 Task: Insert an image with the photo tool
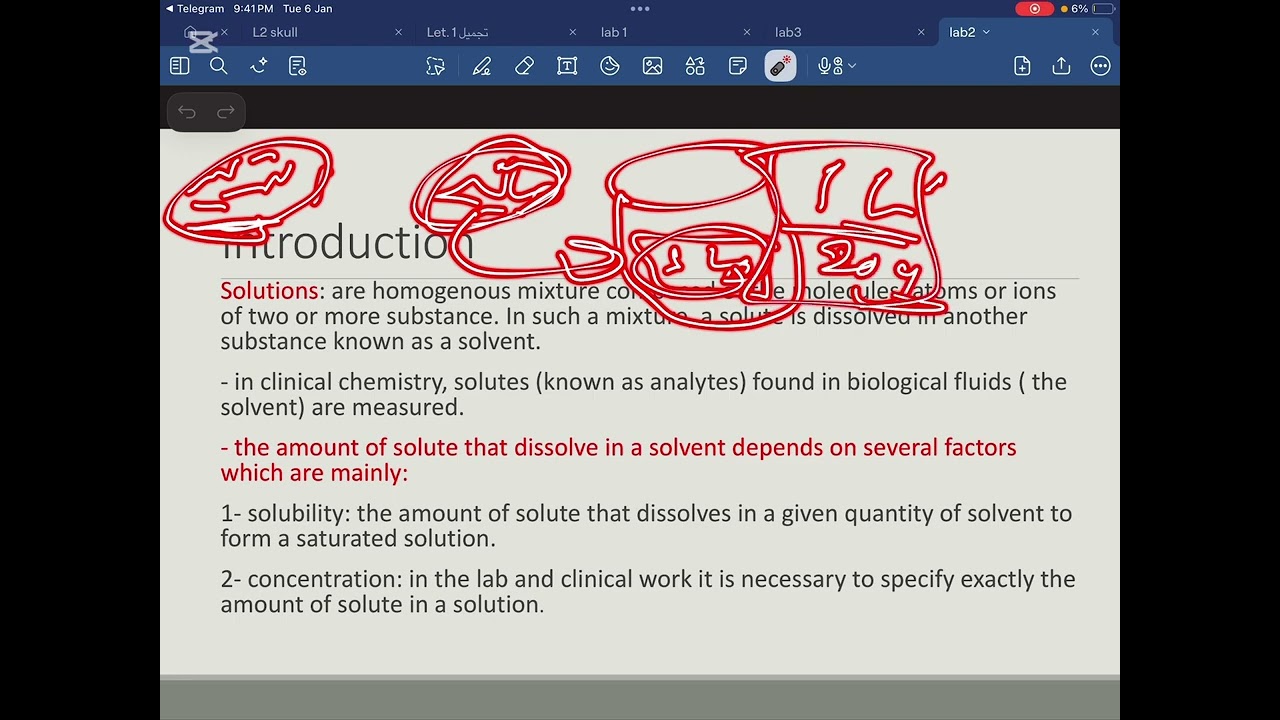point(653,66)
